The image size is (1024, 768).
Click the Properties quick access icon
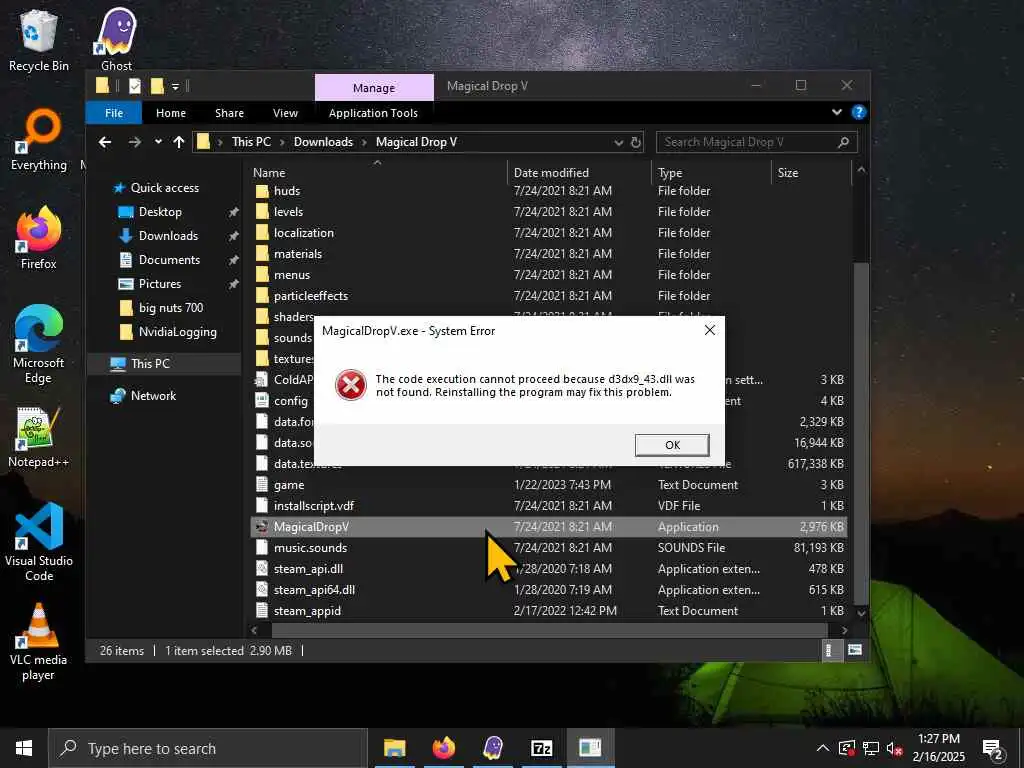click(135, 86)
